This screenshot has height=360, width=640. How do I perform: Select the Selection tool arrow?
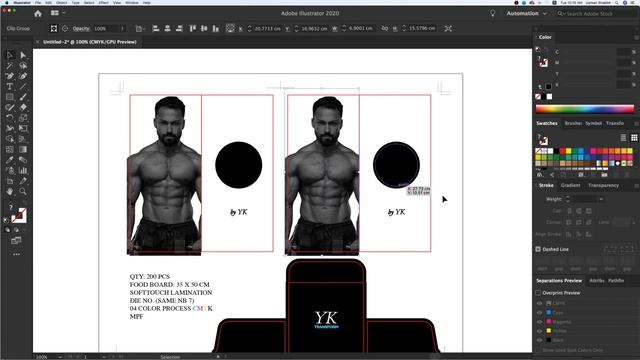[10, 55]
